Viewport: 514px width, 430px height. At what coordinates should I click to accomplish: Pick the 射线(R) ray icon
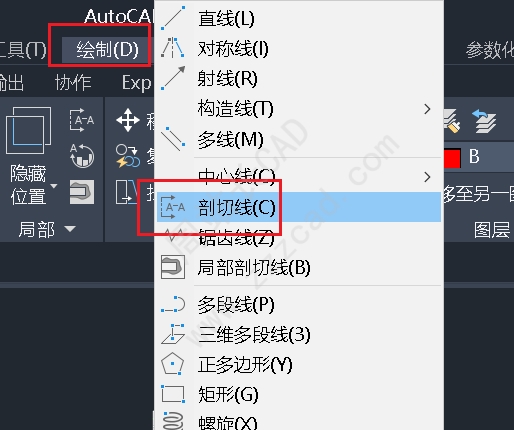coord(173,78)
